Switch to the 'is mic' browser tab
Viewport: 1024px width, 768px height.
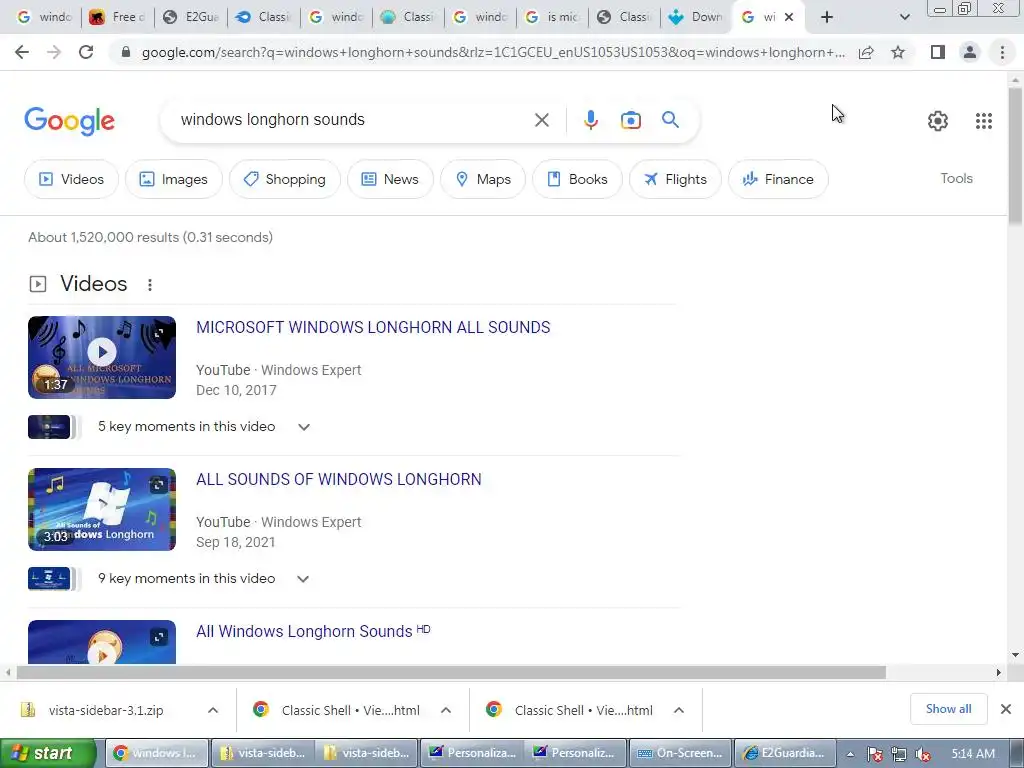point(552,17)
